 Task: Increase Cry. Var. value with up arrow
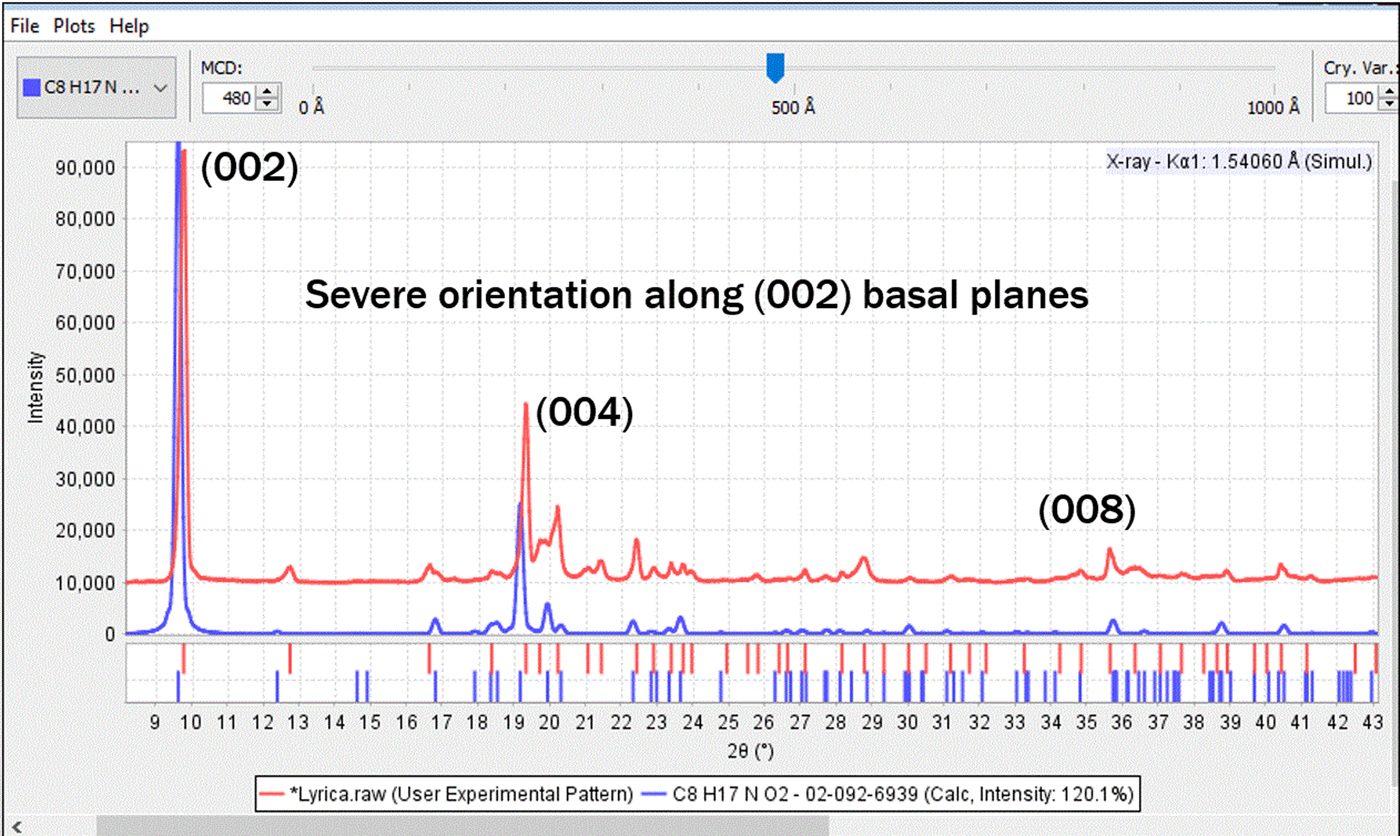1387,92
